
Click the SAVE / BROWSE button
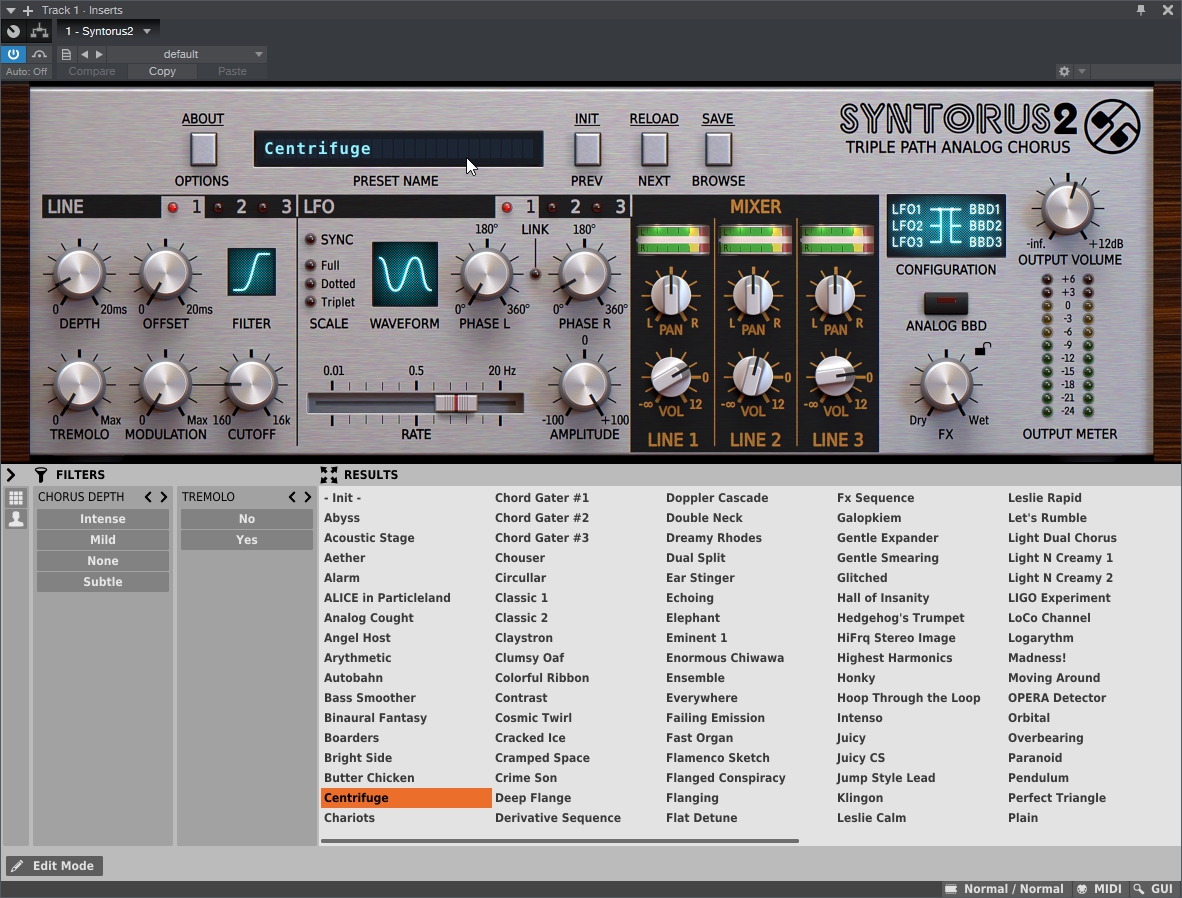click(x=718, y=149)
